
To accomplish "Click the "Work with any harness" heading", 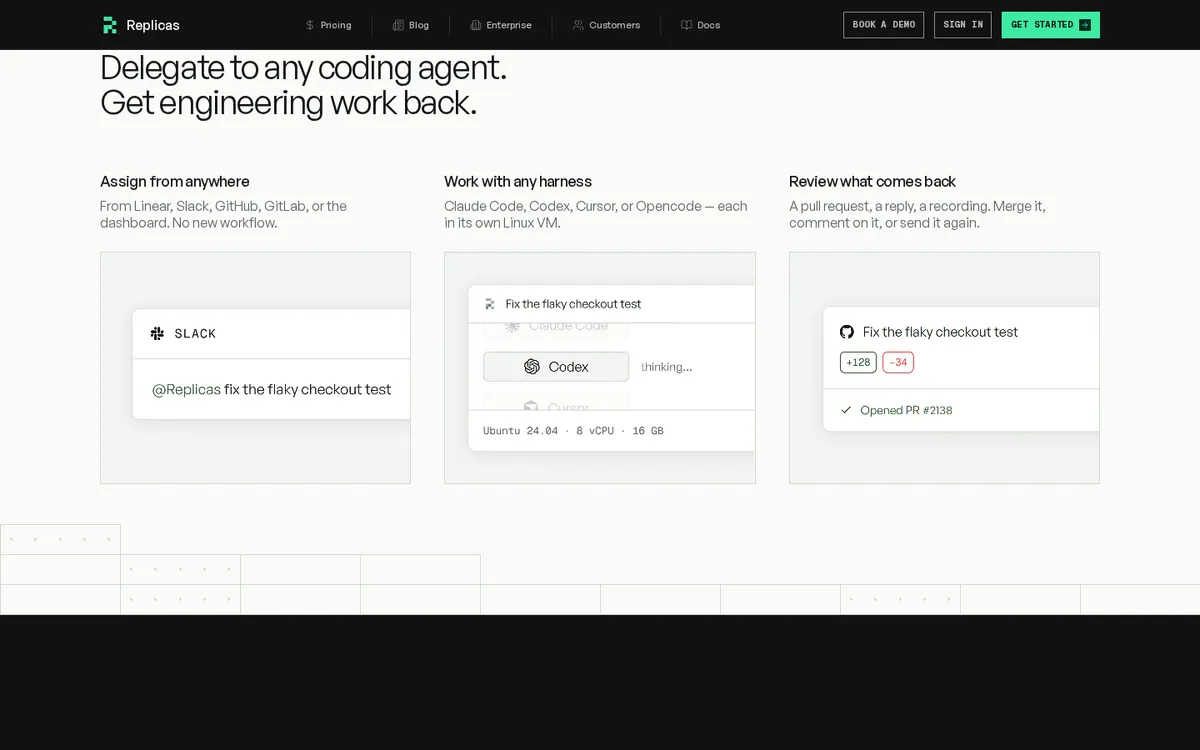I will 518,182.
